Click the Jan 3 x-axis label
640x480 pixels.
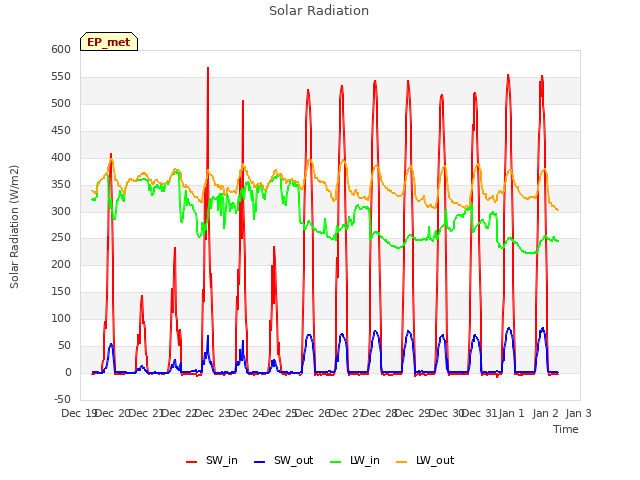tap(578, 413)
